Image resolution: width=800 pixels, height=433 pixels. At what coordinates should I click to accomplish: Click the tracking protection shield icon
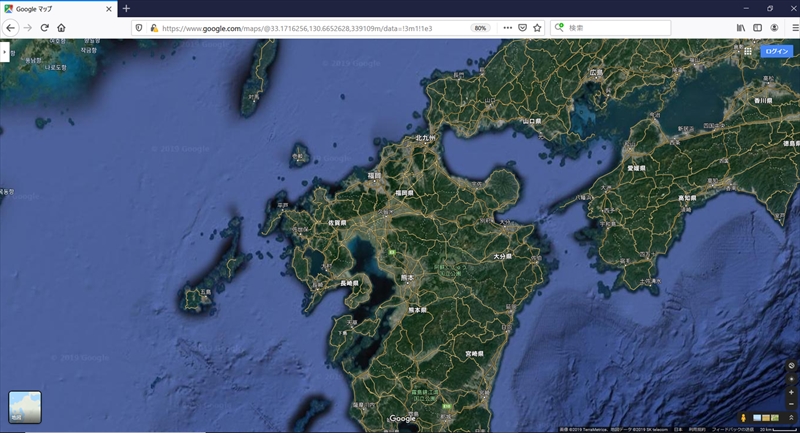[139, 28]
